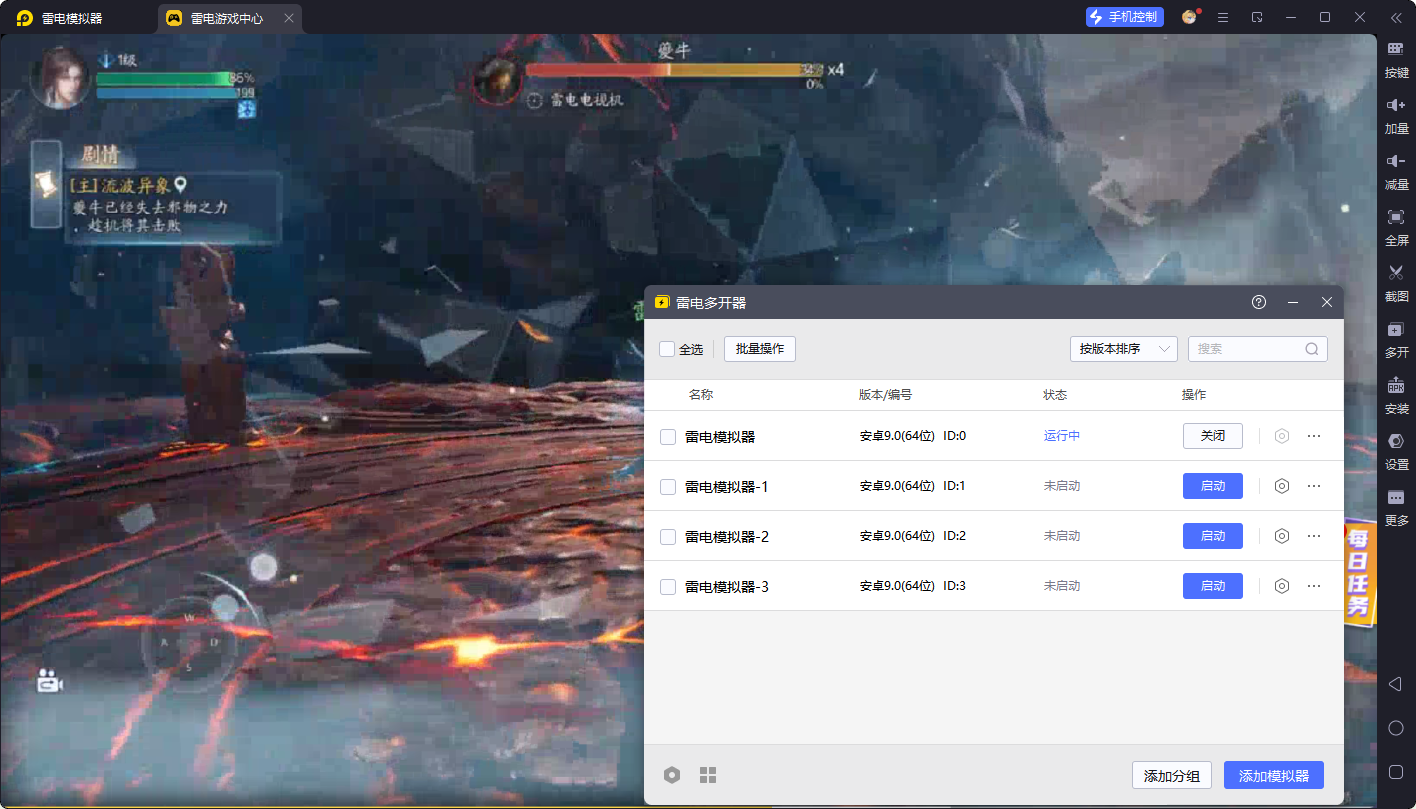The height and width of the screenshot is (809, 1416).
Task: Tap the Android back triangle button
Action: click(x=1395, y=683)
